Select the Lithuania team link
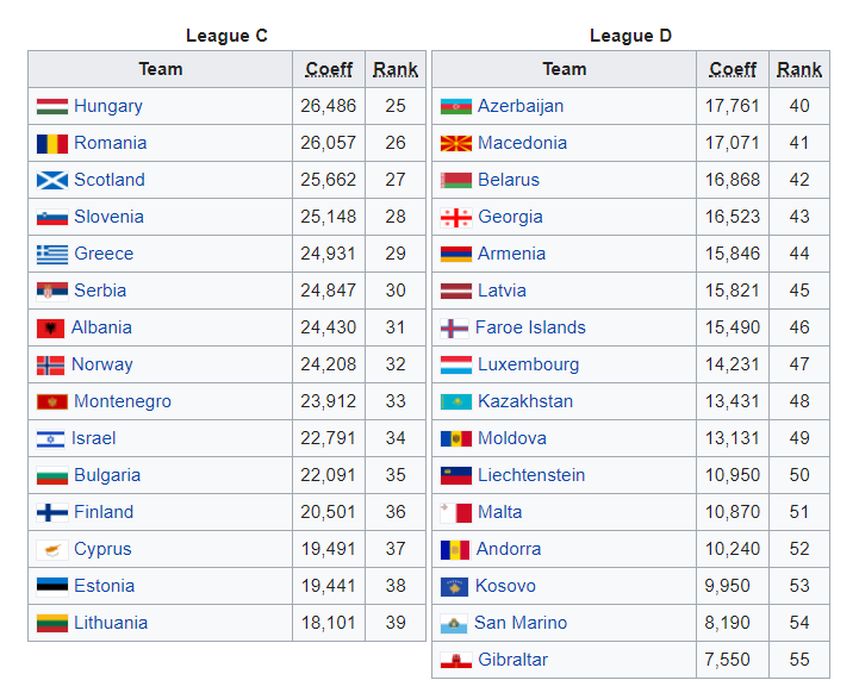The image size is (859, 699). [x=111, y=623]
